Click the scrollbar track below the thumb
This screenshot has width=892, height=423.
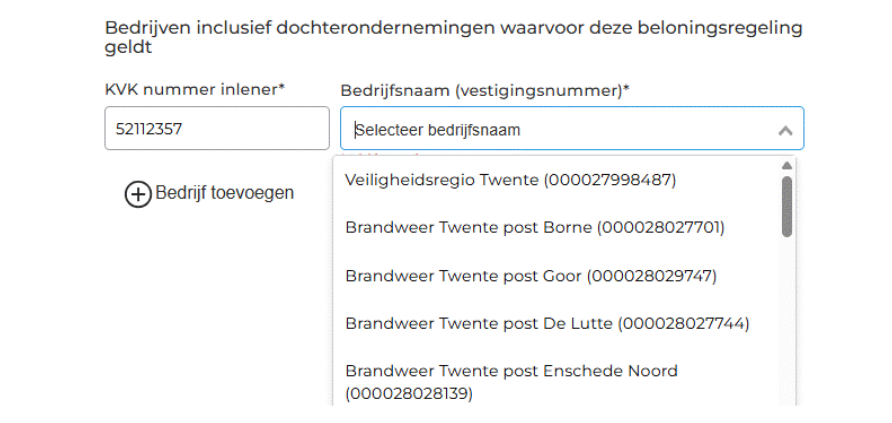[787, 320]
